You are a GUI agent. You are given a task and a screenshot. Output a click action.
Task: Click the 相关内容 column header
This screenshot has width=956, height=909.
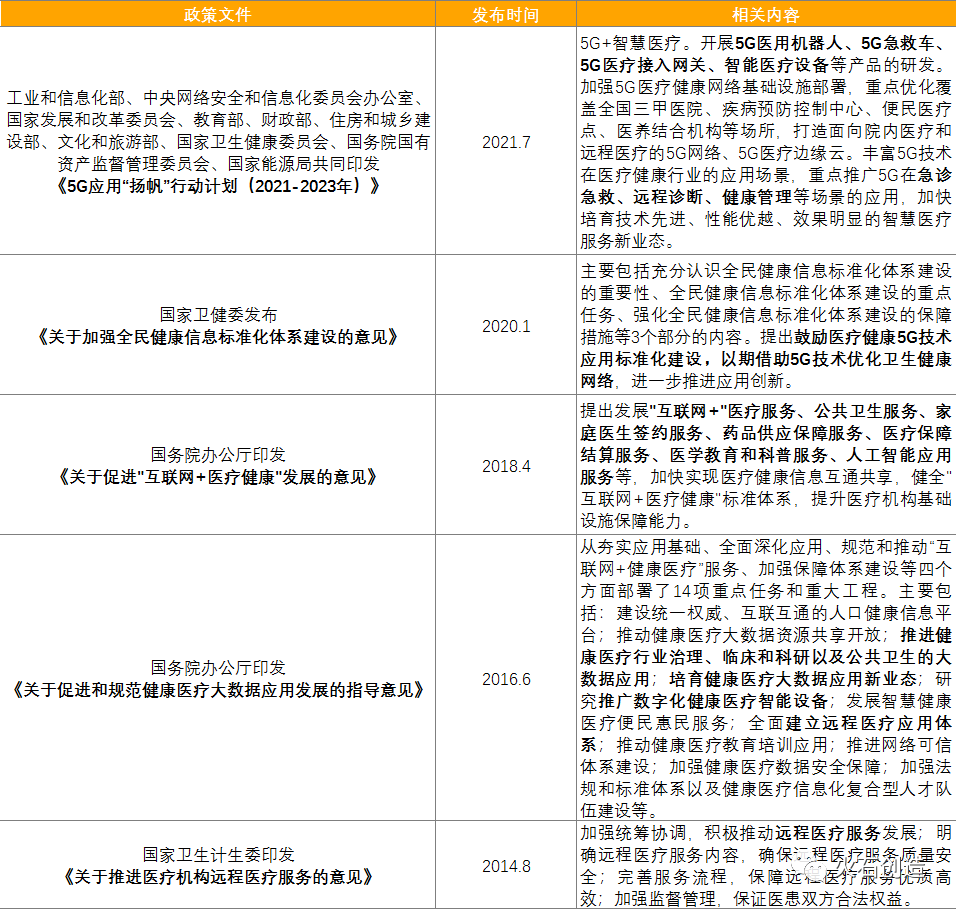[x=765, y=15]
